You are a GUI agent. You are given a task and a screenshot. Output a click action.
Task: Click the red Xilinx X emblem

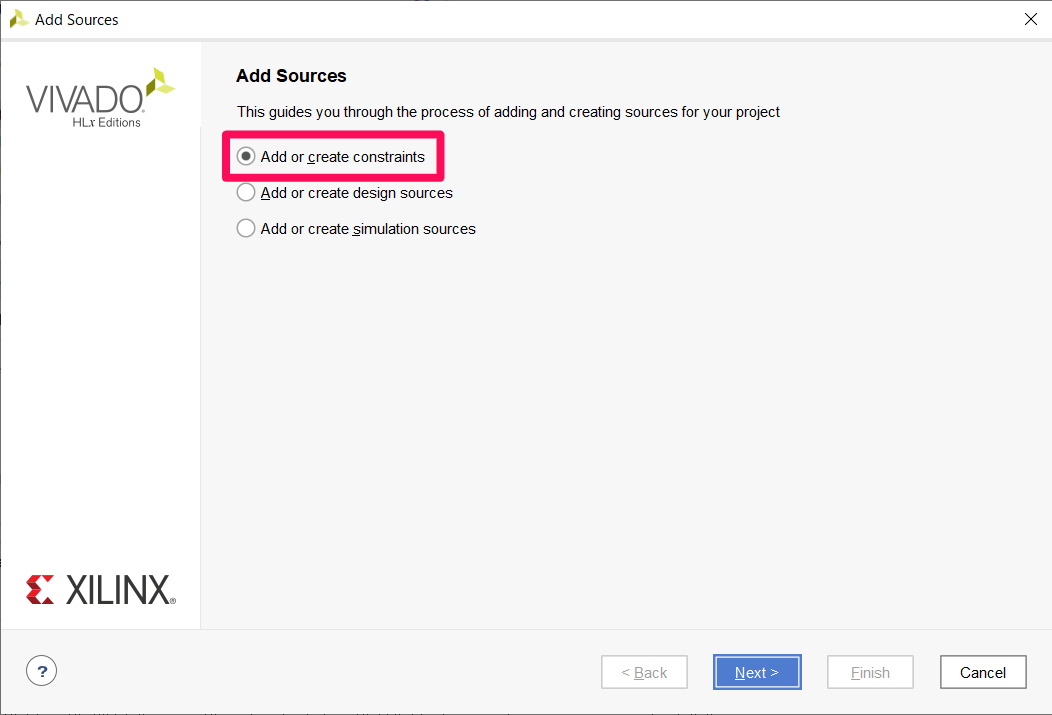(x=40, y=590)
